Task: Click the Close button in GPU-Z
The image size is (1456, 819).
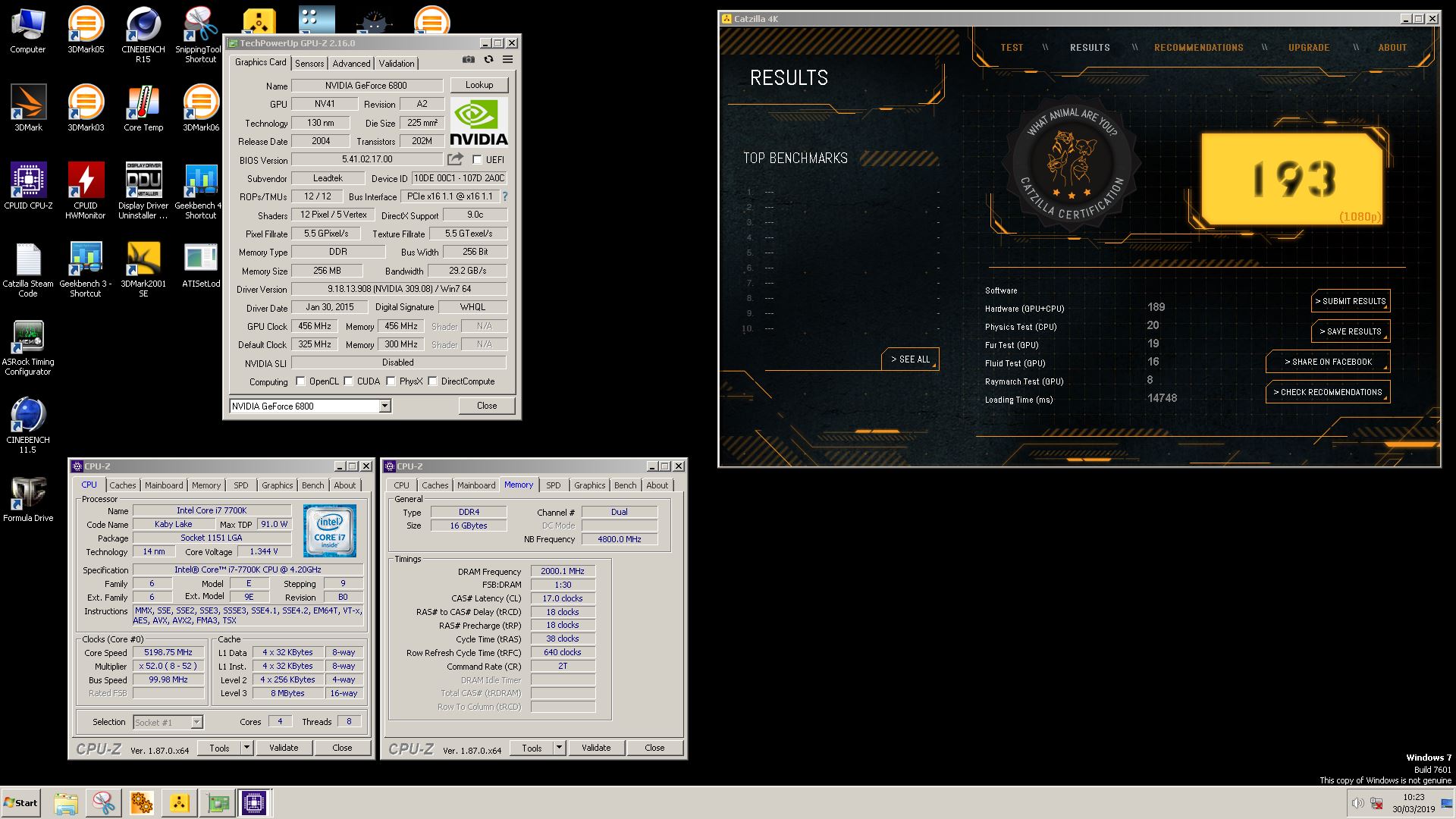Action: [x=487, y=406]
